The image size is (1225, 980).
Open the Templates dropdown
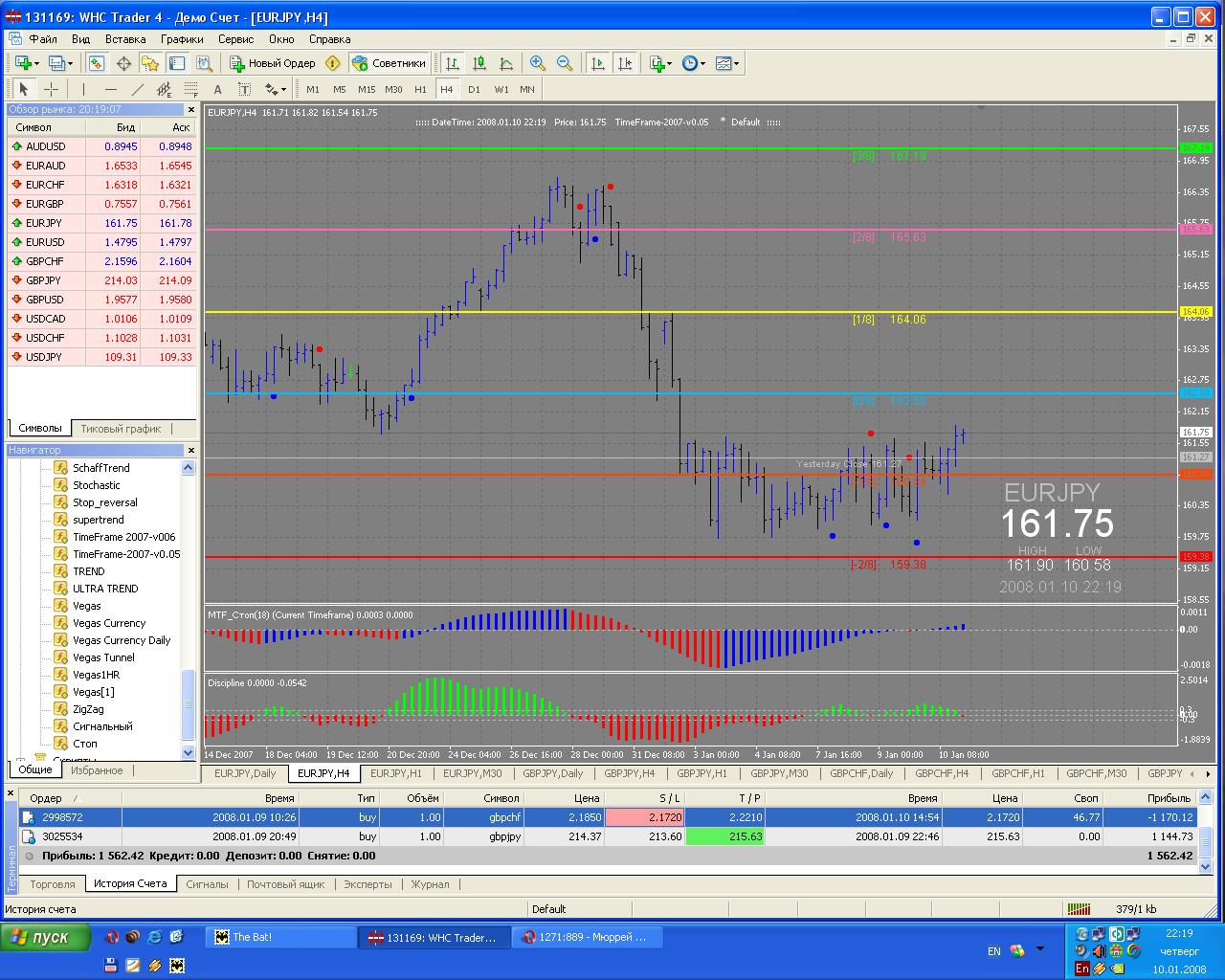tap(727, 63)
